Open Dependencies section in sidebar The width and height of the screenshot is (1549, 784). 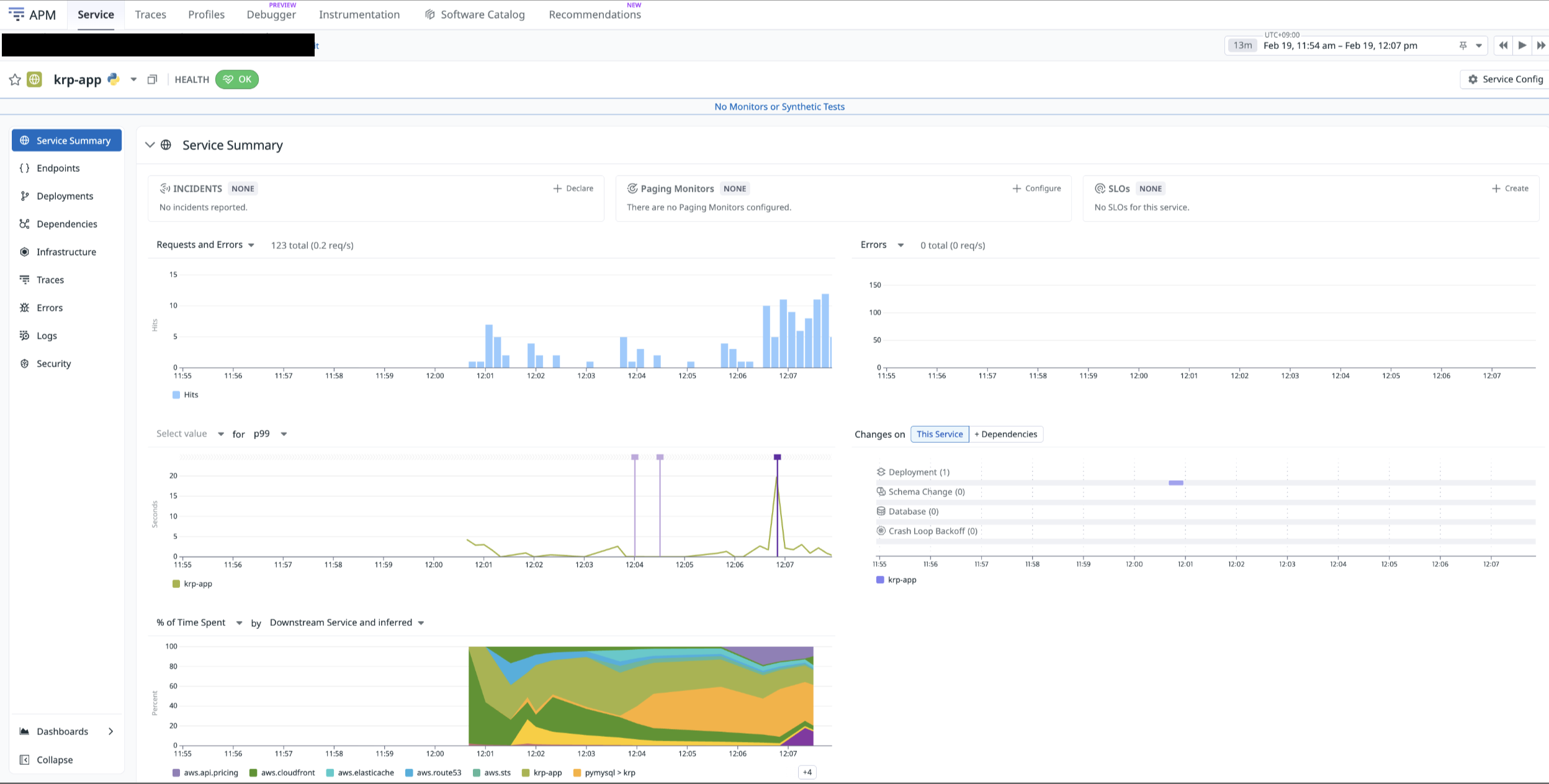click(66, 224)
